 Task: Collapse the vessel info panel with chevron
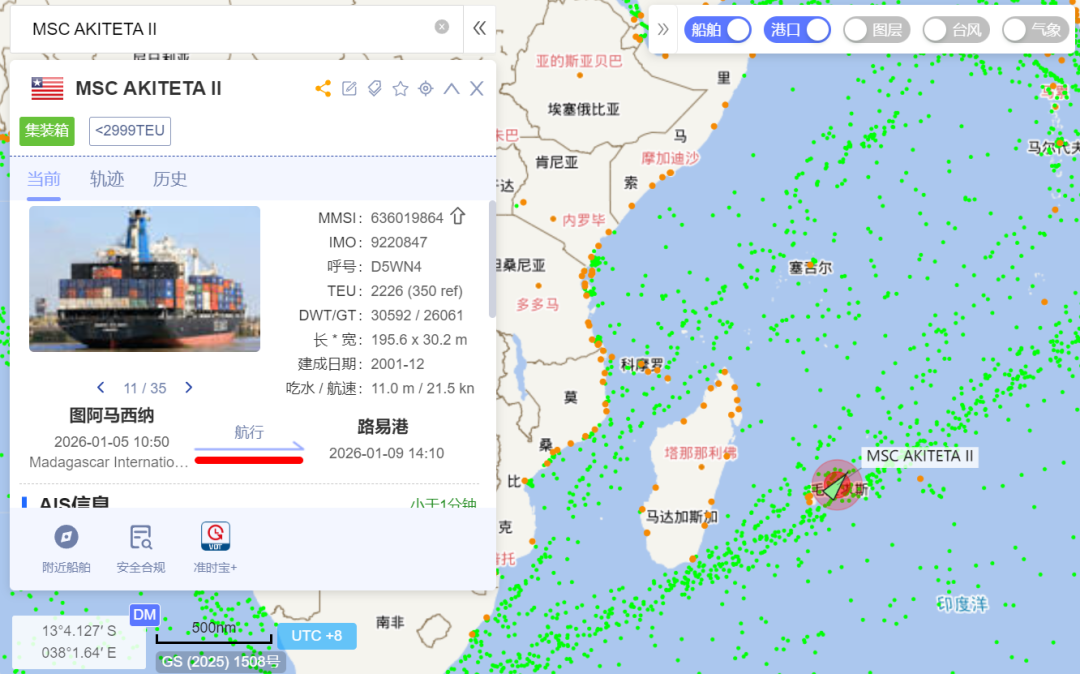tap(451, 88)
